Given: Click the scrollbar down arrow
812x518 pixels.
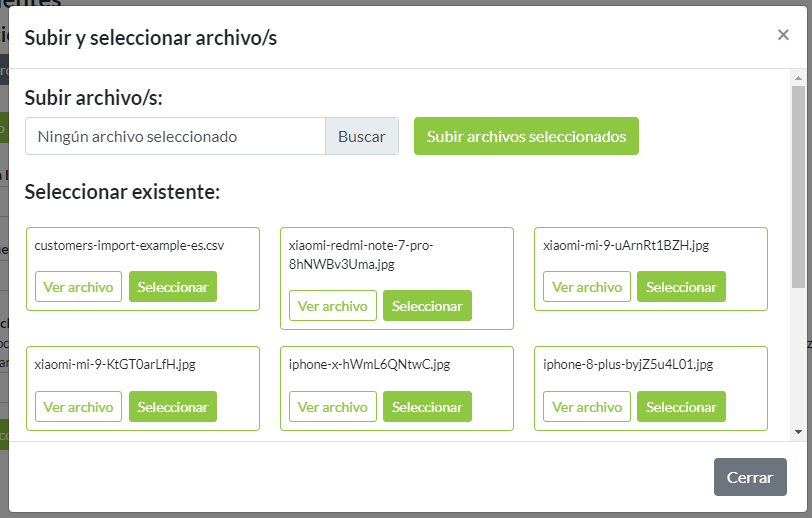Looking at the screenshot, I should point(798,431).
